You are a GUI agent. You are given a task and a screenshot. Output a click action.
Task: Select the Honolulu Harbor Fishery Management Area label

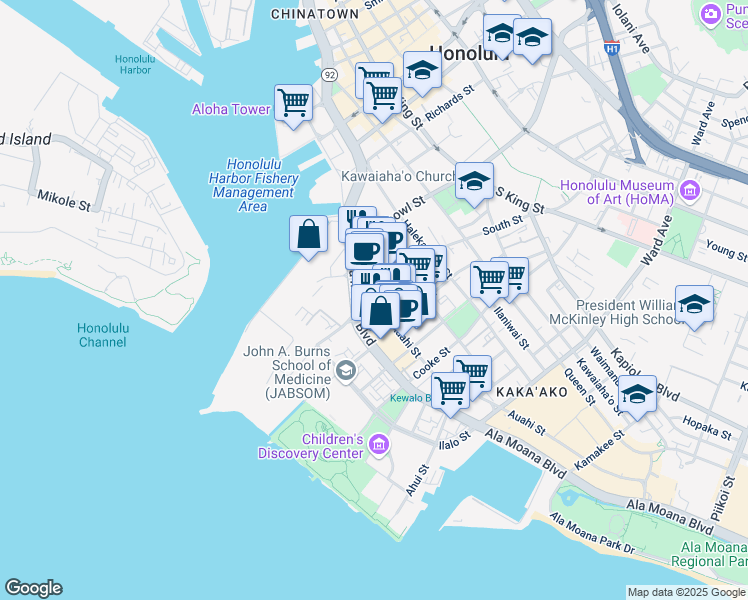(x=253, y=185)
